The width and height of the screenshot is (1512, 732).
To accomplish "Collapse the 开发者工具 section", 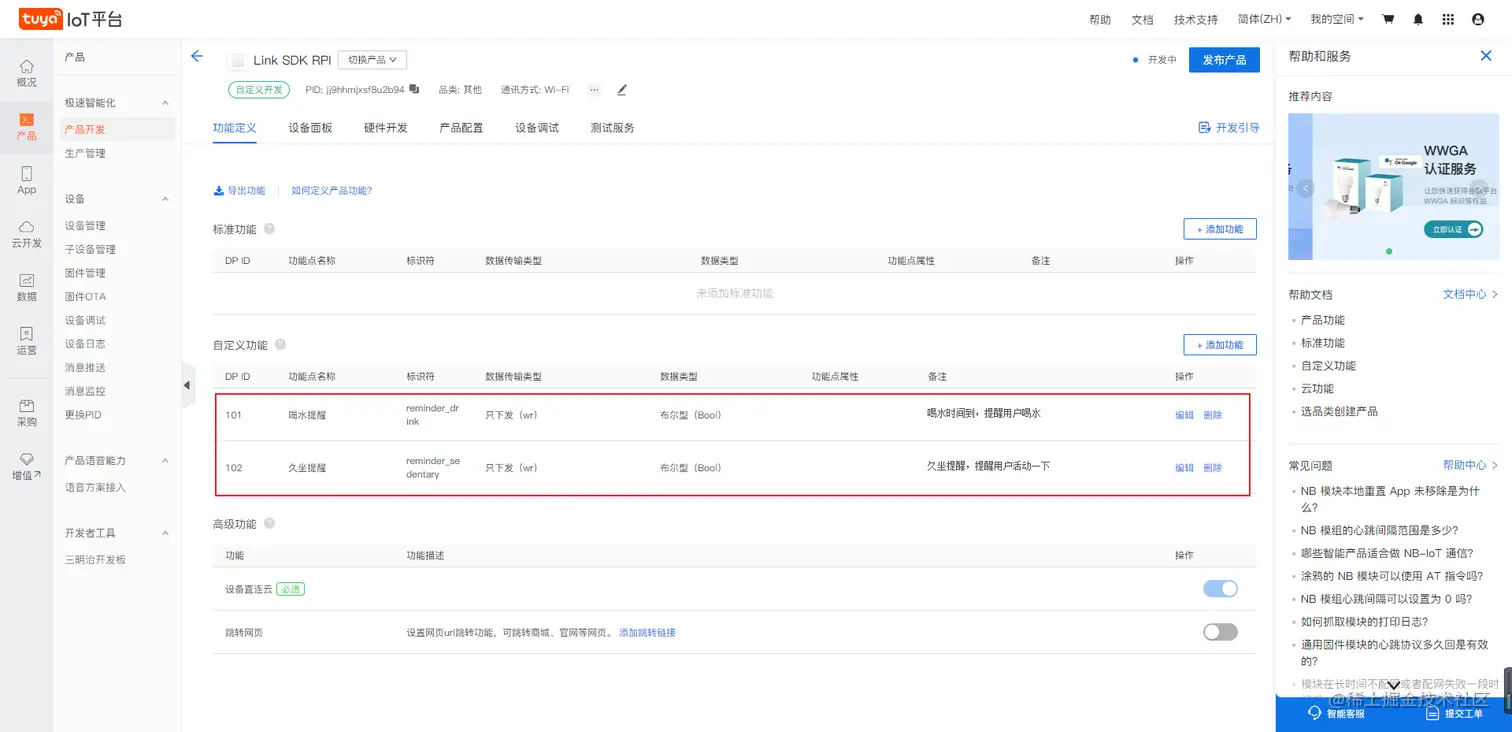I will click(x=165, y=533).
